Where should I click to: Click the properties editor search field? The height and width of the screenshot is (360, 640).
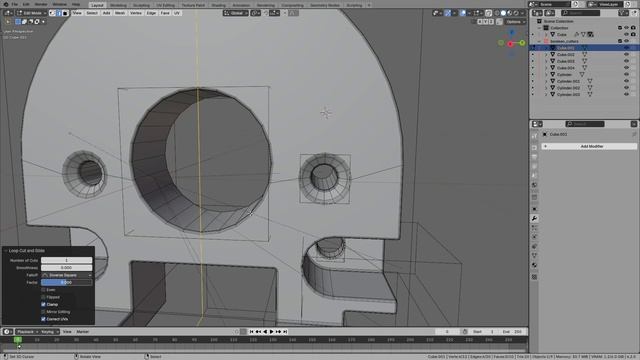(584, 124)
